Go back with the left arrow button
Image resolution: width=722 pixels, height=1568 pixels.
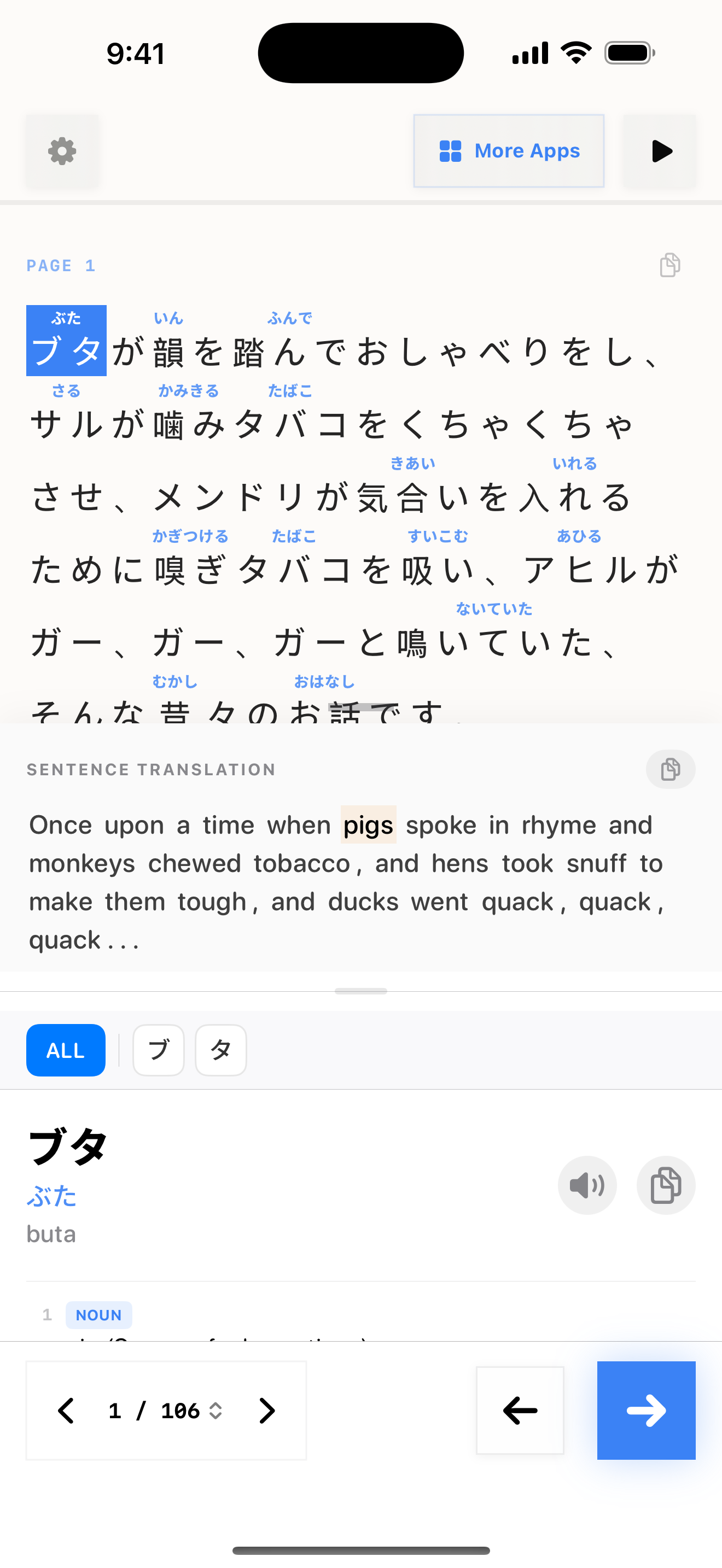coord(520,1411)
